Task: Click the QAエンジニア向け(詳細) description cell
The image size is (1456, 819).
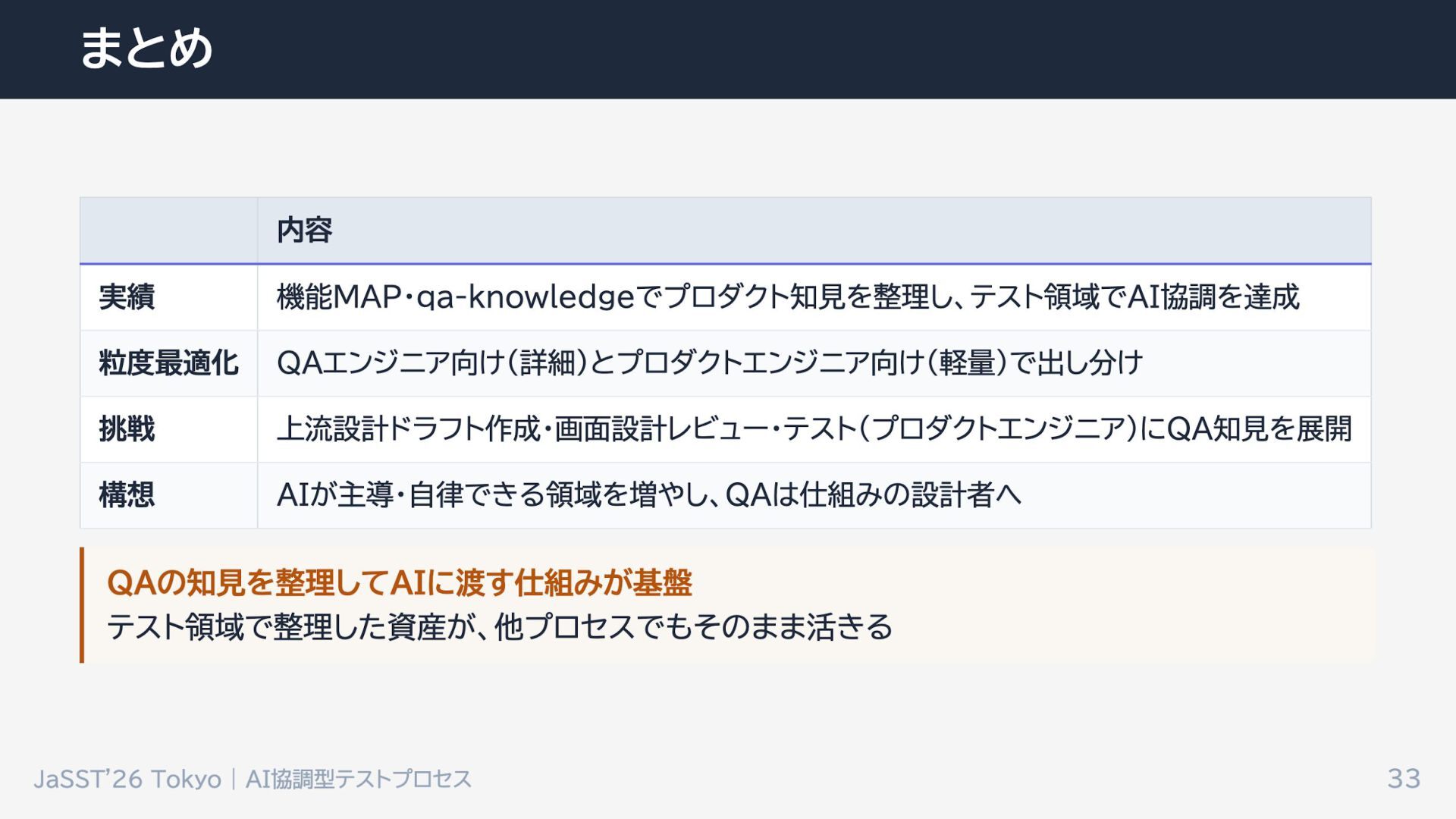Action: tap(709, 363)
